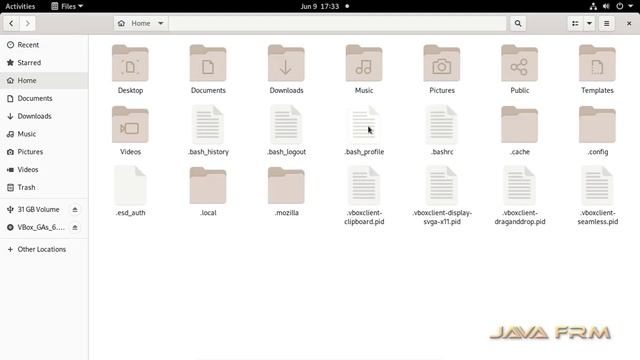
Task: Open the Public folder
Action: 520,64
